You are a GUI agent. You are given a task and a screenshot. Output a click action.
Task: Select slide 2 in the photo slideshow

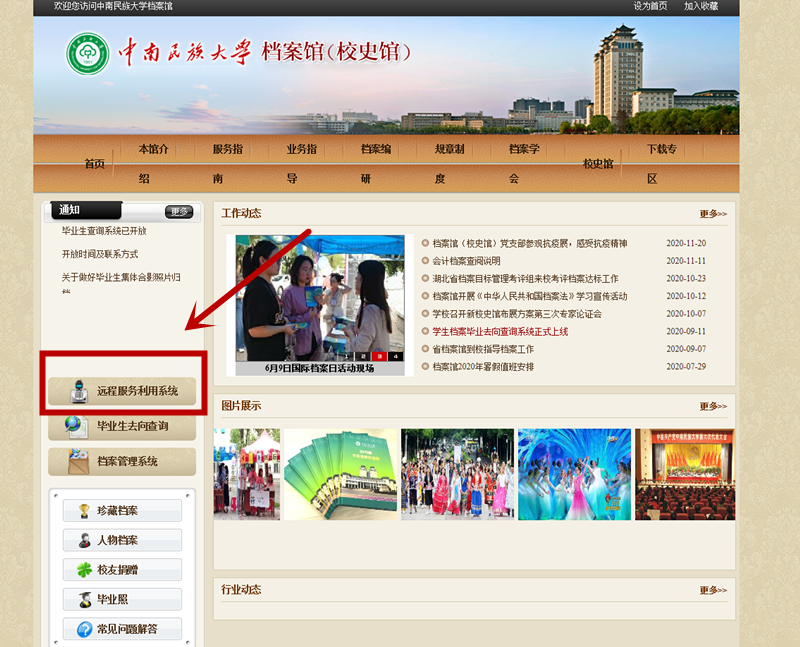pyautogui.click(x=361, y=356)
